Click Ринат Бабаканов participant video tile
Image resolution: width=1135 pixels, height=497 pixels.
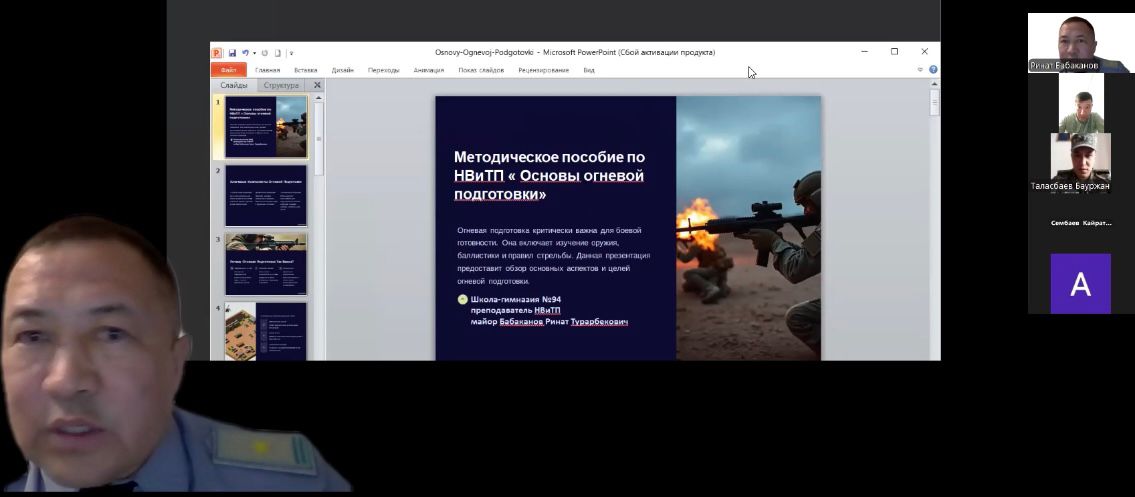[x=1080, y=42]
